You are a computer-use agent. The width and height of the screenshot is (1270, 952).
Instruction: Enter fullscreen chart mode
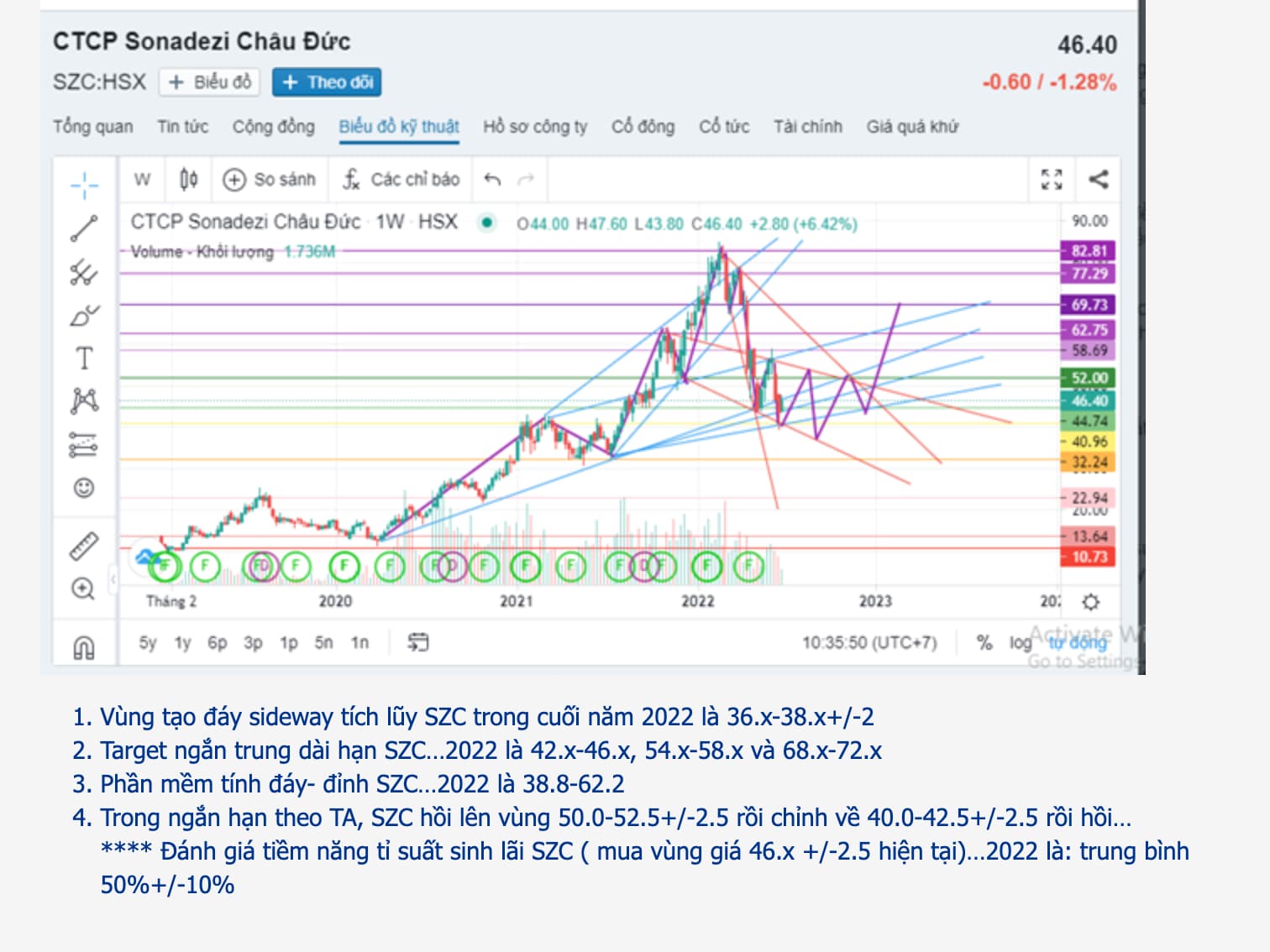click(x=1052, y=179)
